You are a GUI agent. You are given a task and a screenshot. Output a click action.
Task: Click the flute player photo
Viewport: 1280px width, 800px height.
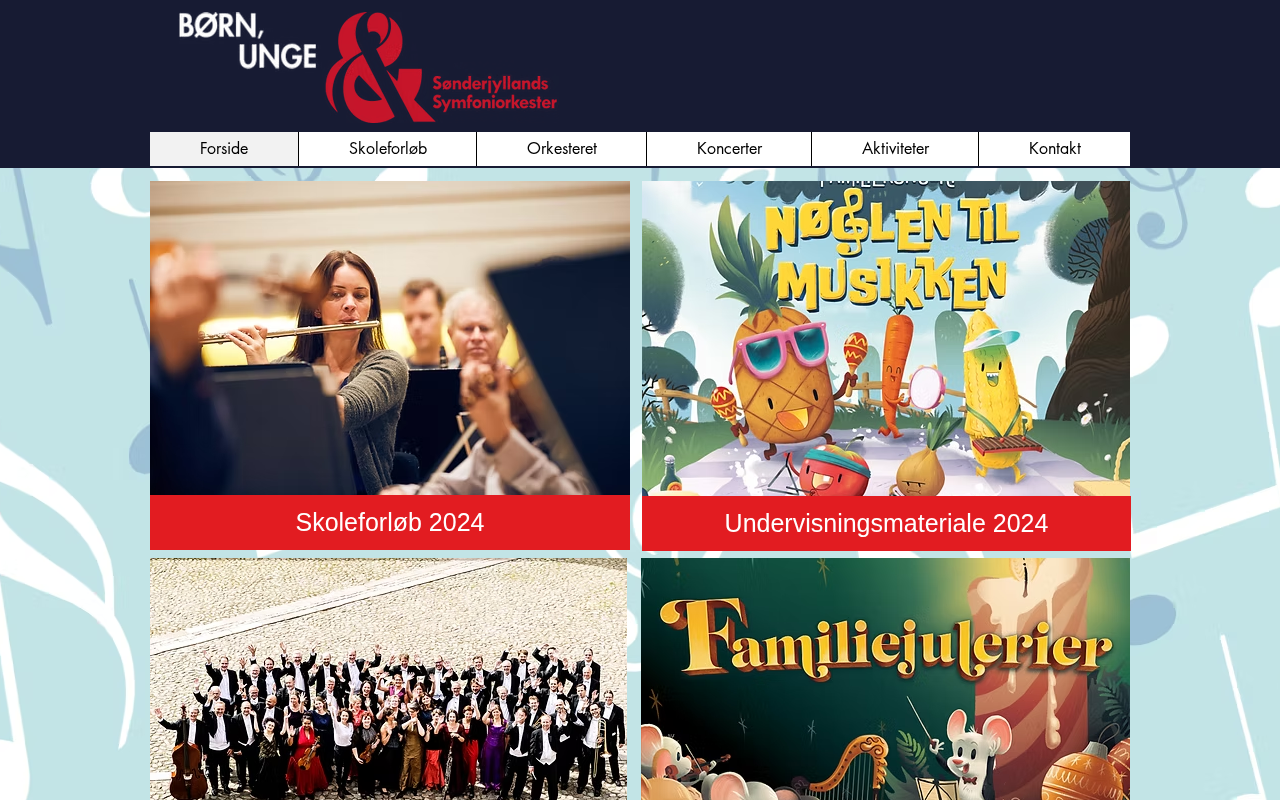tap(390, 338)
